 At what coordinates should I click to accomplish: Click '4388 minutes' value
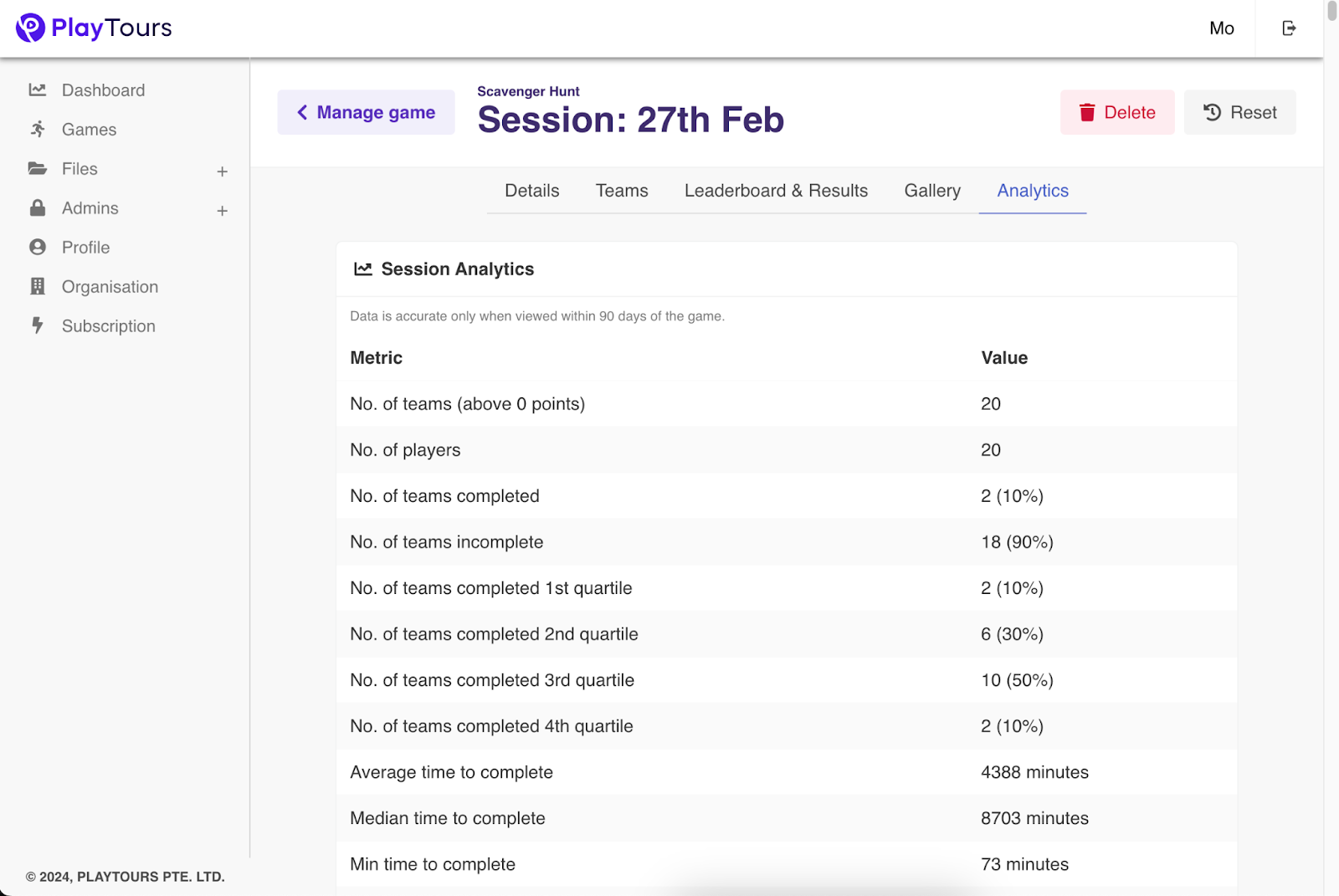point(1034,772)
